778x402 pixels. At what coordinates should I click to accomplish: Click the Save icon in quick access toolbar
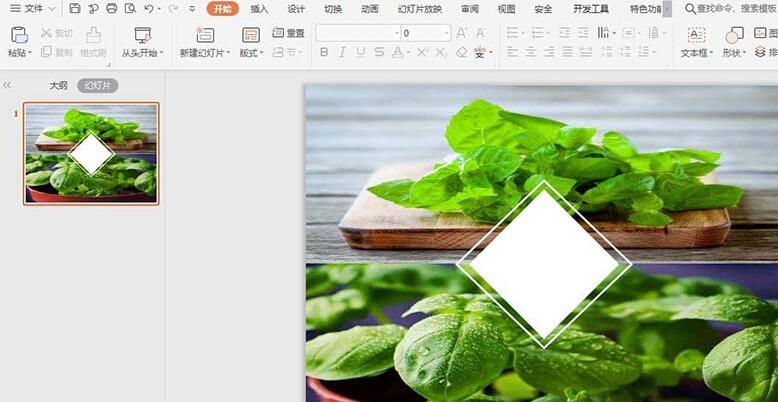[75, 8]
